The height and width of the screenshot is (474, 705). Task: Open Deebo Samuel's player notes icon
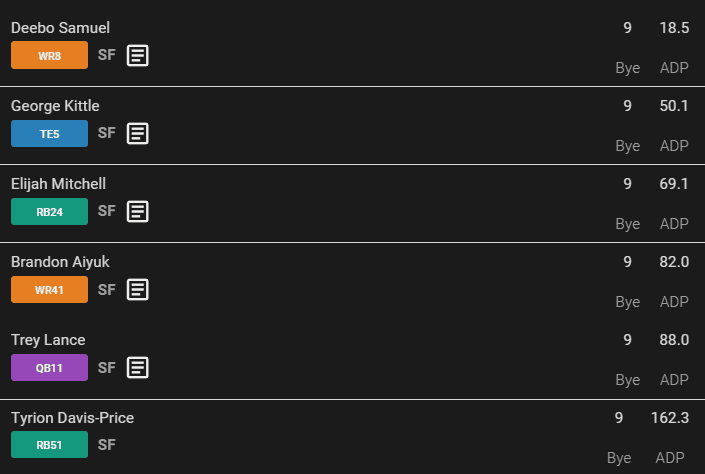coord(138,55)
